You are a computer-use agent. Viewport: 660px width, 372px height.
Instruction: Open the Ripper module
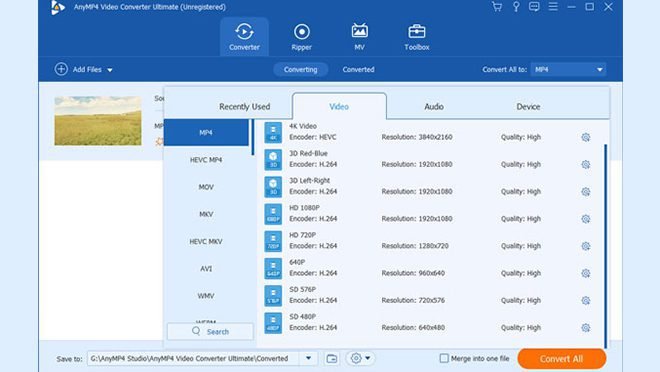[x=301, y=37]
